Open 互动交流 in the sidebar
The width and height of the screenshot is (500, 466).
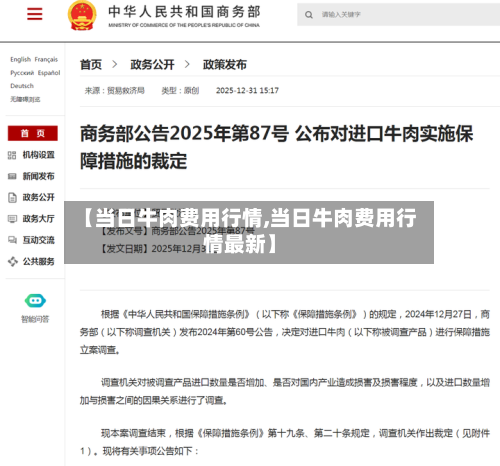coord(38,240)
